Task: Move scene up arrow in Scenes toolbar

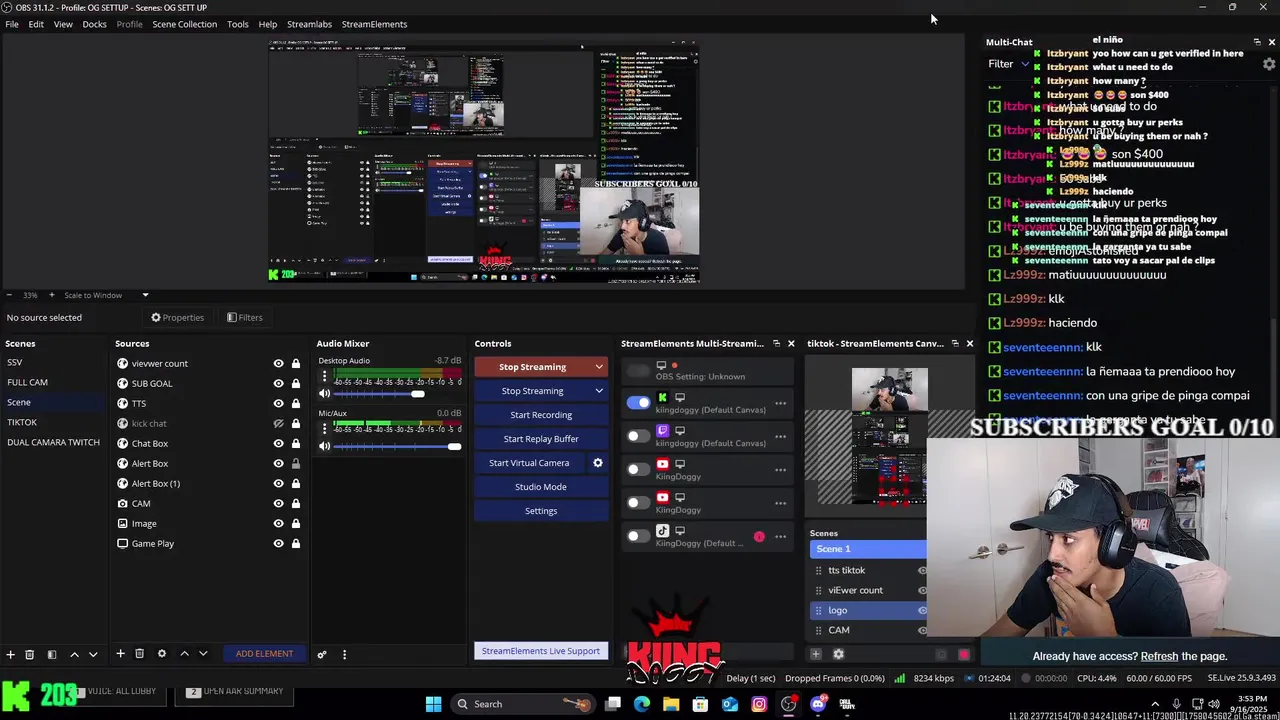Action: coord(74,654)
